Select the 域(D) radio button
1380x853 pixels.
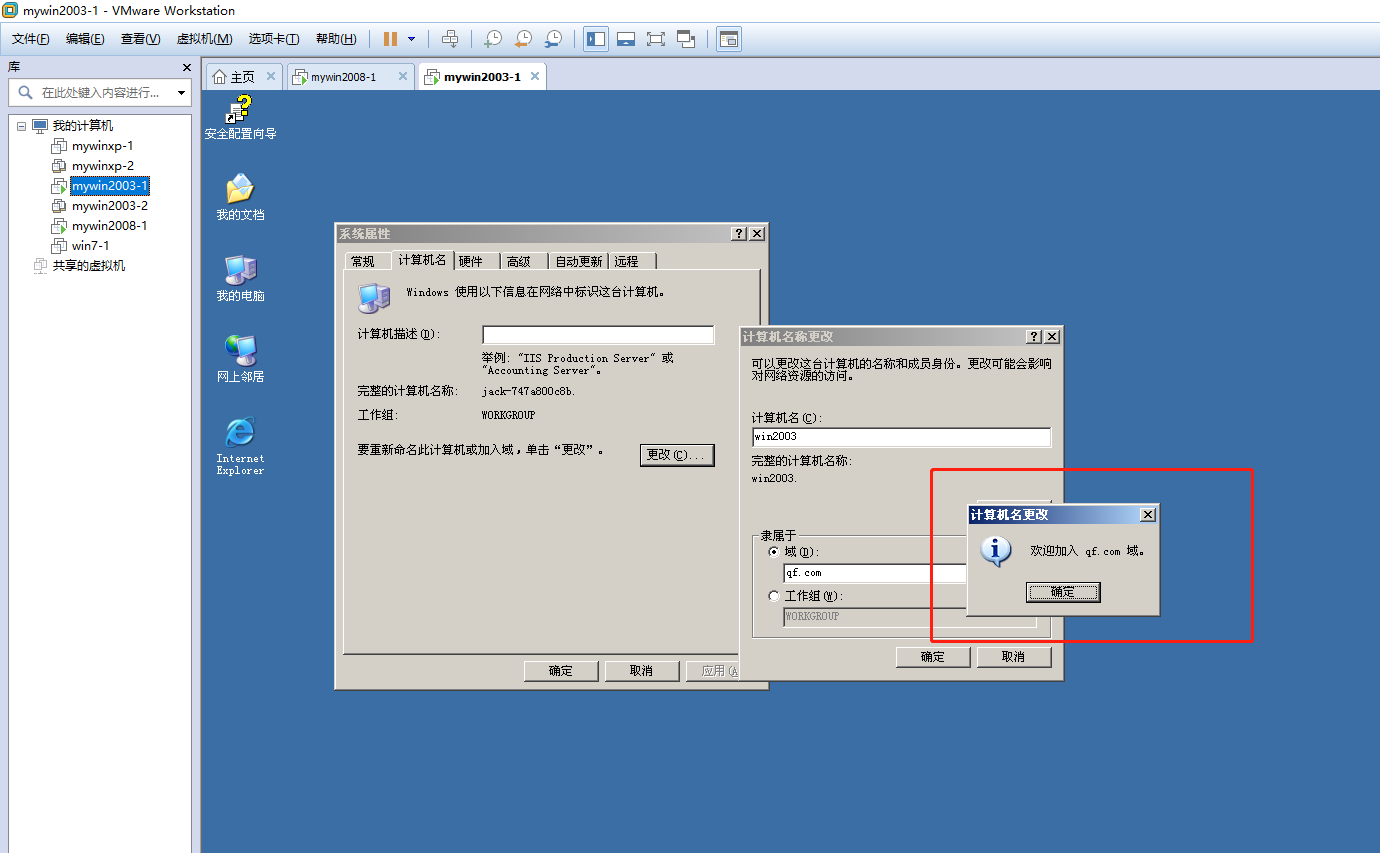(773, 552)
